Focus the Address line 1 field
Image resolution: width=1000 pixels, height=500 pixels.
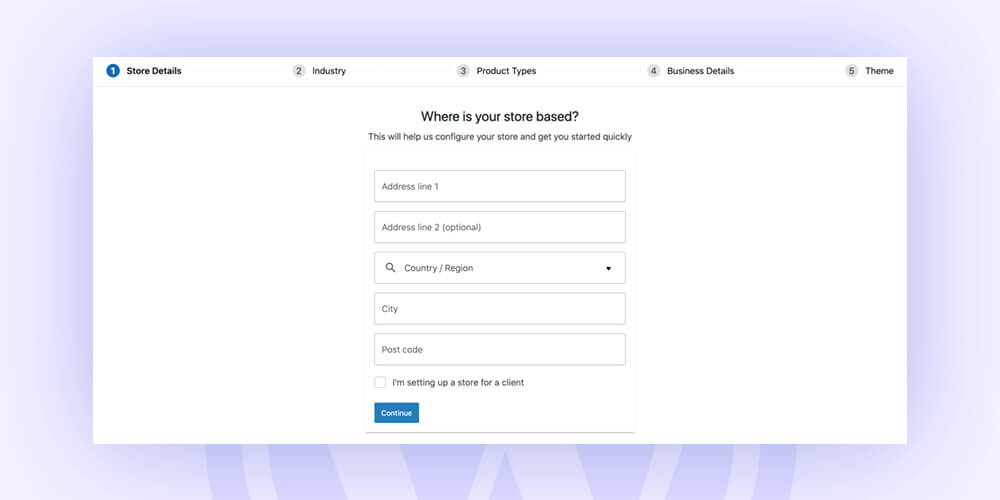(499, 186)
